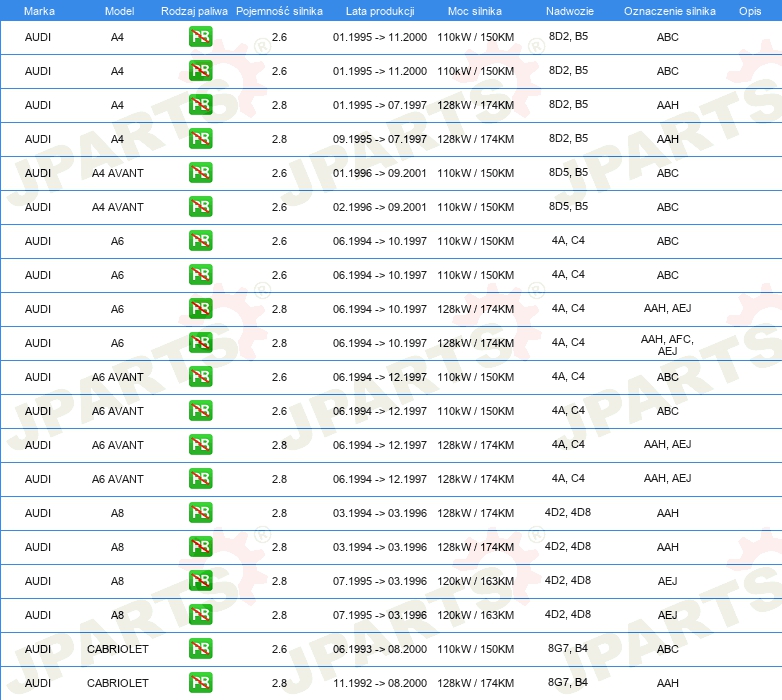Image resolution: width=782 pixels, height=700 pixels.
Task: Select the date cell '02.1996 -> 09.2001'
Action: [380, 207]
